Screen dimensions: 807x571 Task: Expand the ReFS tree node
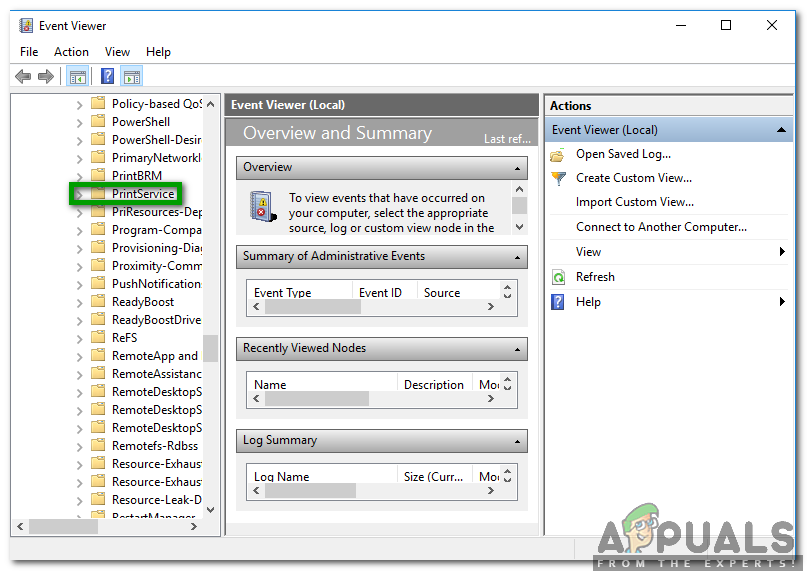click(79, 339)
